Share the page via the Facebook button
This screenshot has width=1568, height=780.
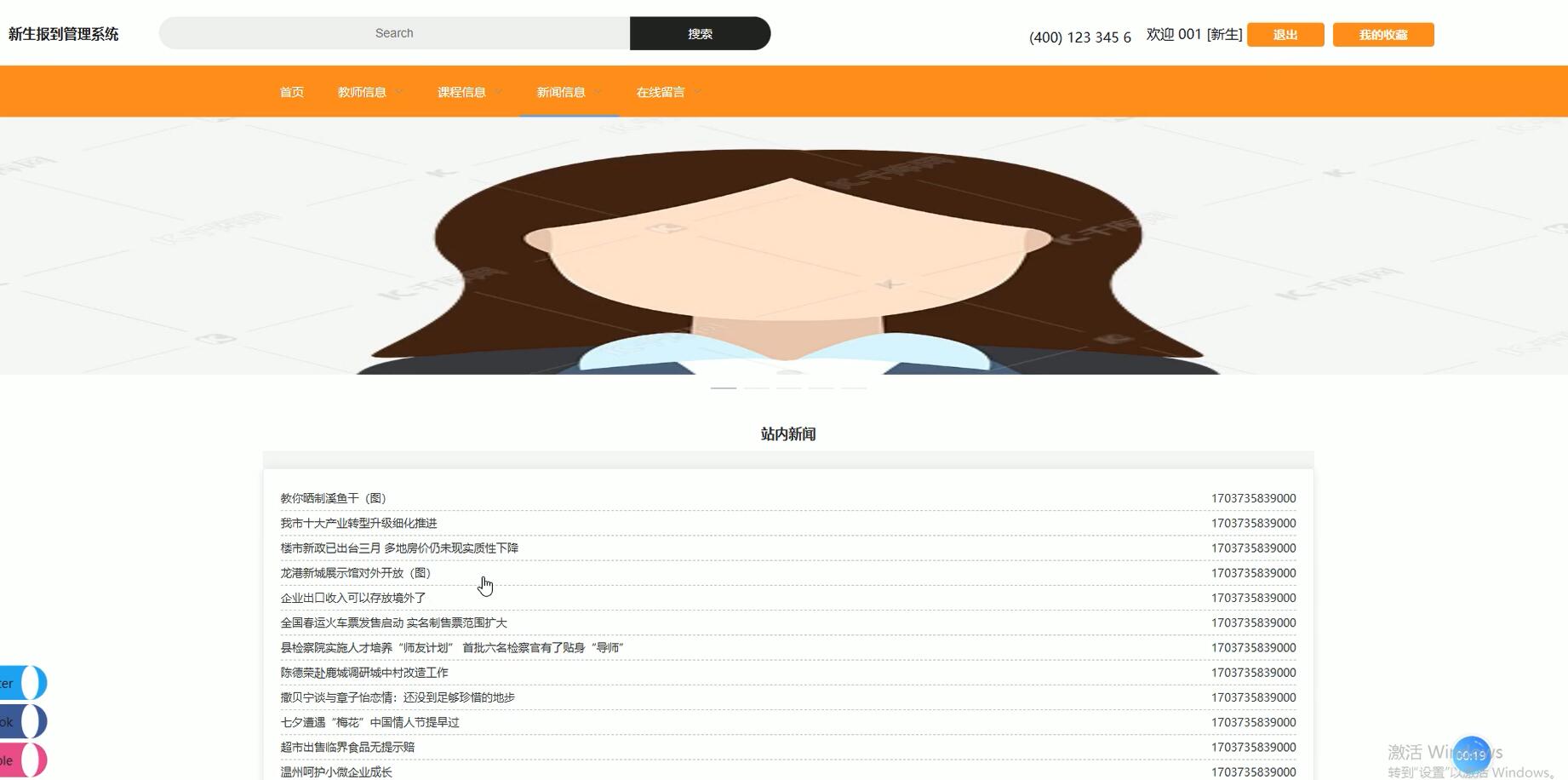tap(21, 720)
